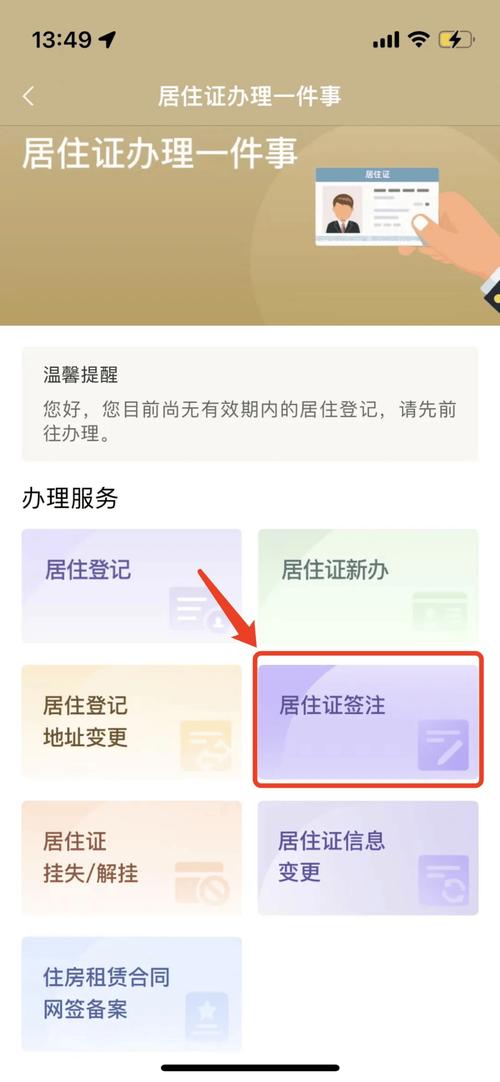Click the swap icon on 地址变更 card
Image resolution: width=500 pixels, height=1082 pixels.
pyautogui.click(x=206, y=745)
